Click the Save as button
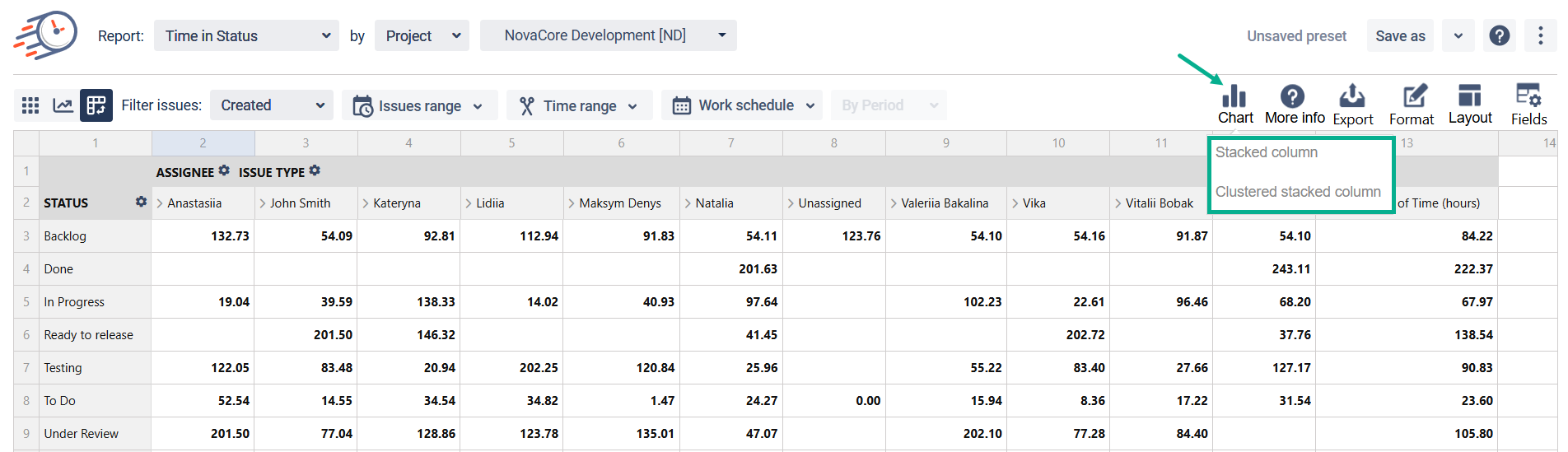 (1400, 35)
